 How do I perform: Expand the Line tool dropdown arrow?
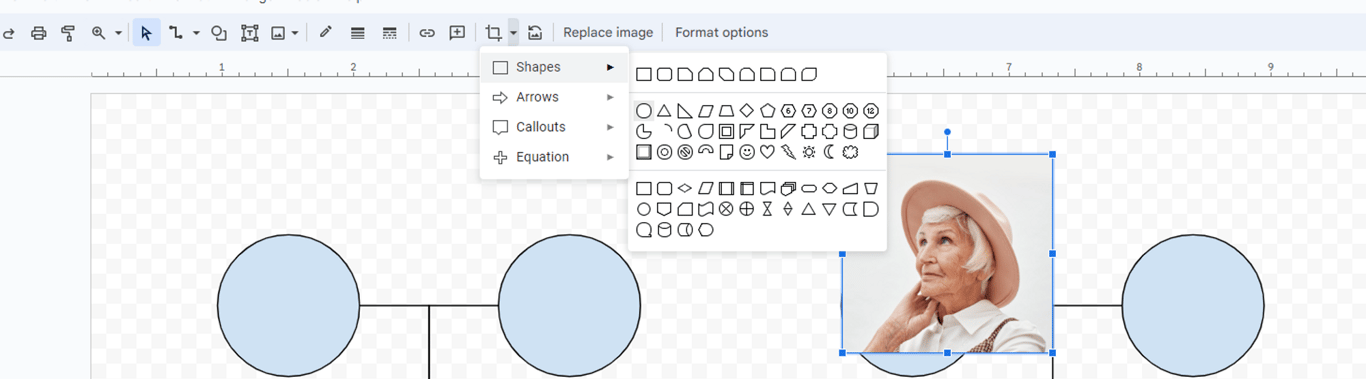click(x=196, y=33)
